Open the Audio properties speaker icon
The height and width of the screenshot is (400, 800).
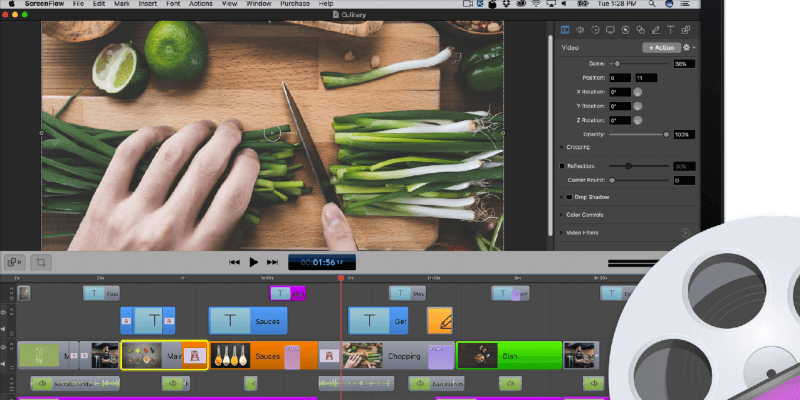click(580, 30)
